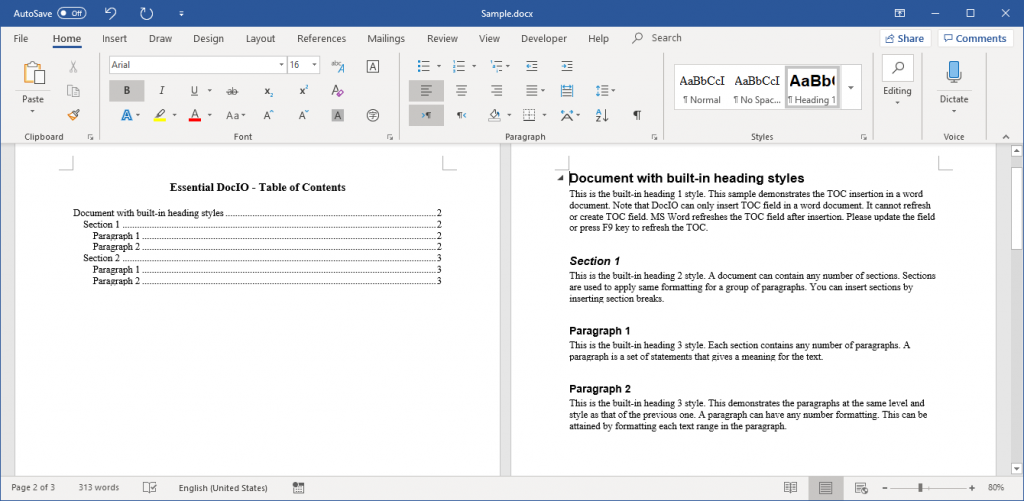
Task: Click the Share button
Action: pyautogui.click(x=903, y=38)
